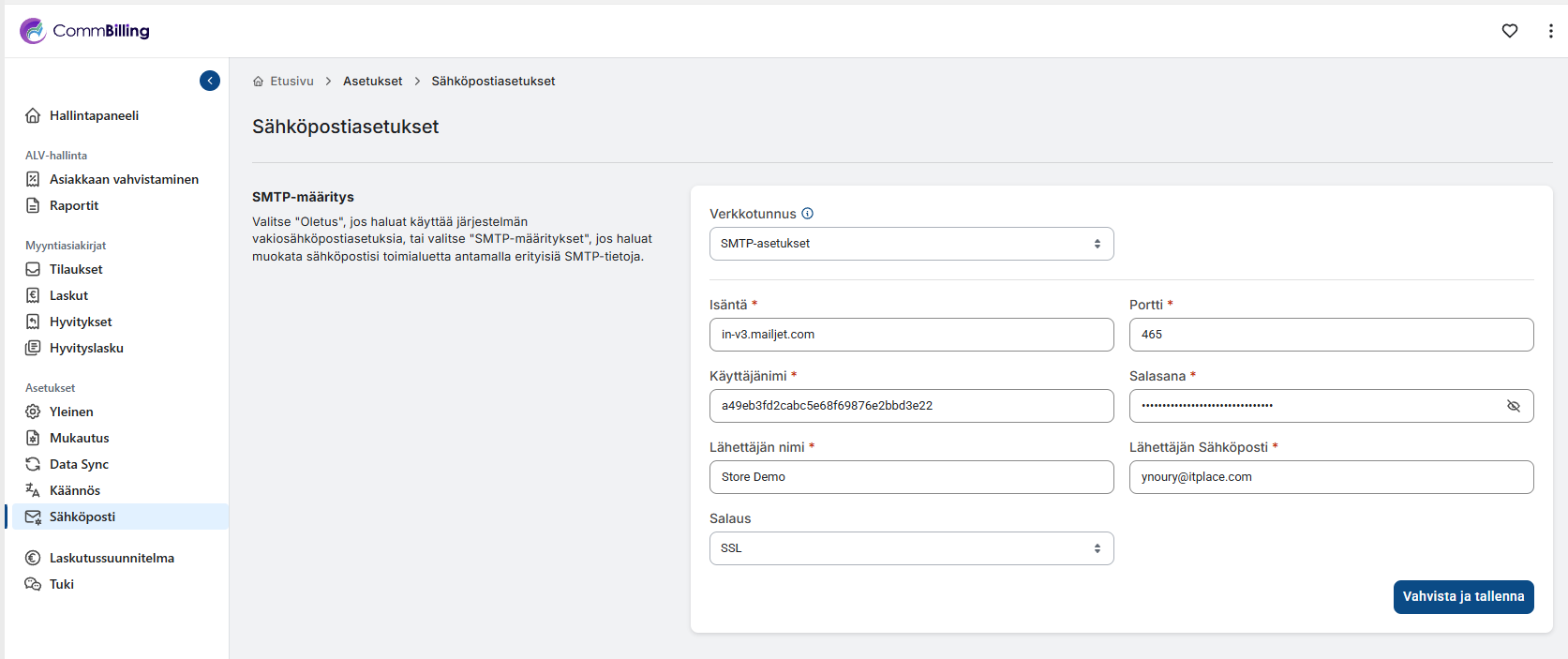This screenshot has height=659, width=1568.
Task: Expand the Salaus SSL dropdown
Action: tap(911, 548)
